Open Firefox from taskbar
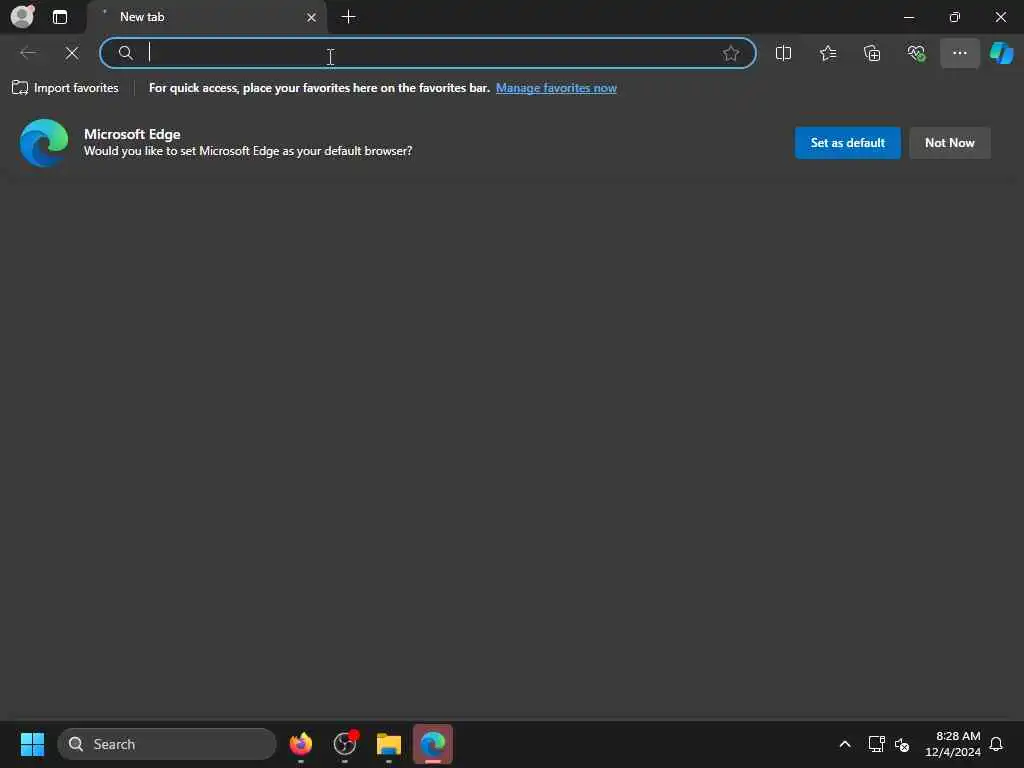Screen dimensions: 1024x768 pyautogui.click(x=301, y=744)
